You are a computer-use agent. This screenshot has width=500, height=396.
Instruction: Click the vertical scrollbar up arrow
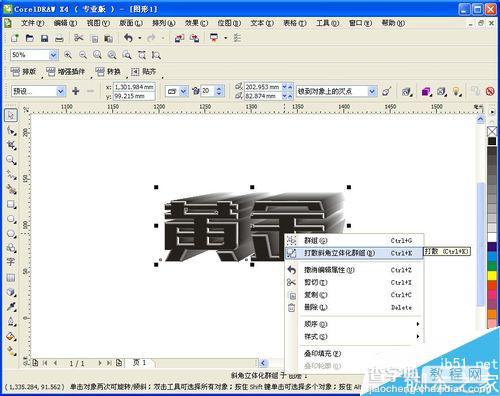pyautogui.click(x=480, y=119)
